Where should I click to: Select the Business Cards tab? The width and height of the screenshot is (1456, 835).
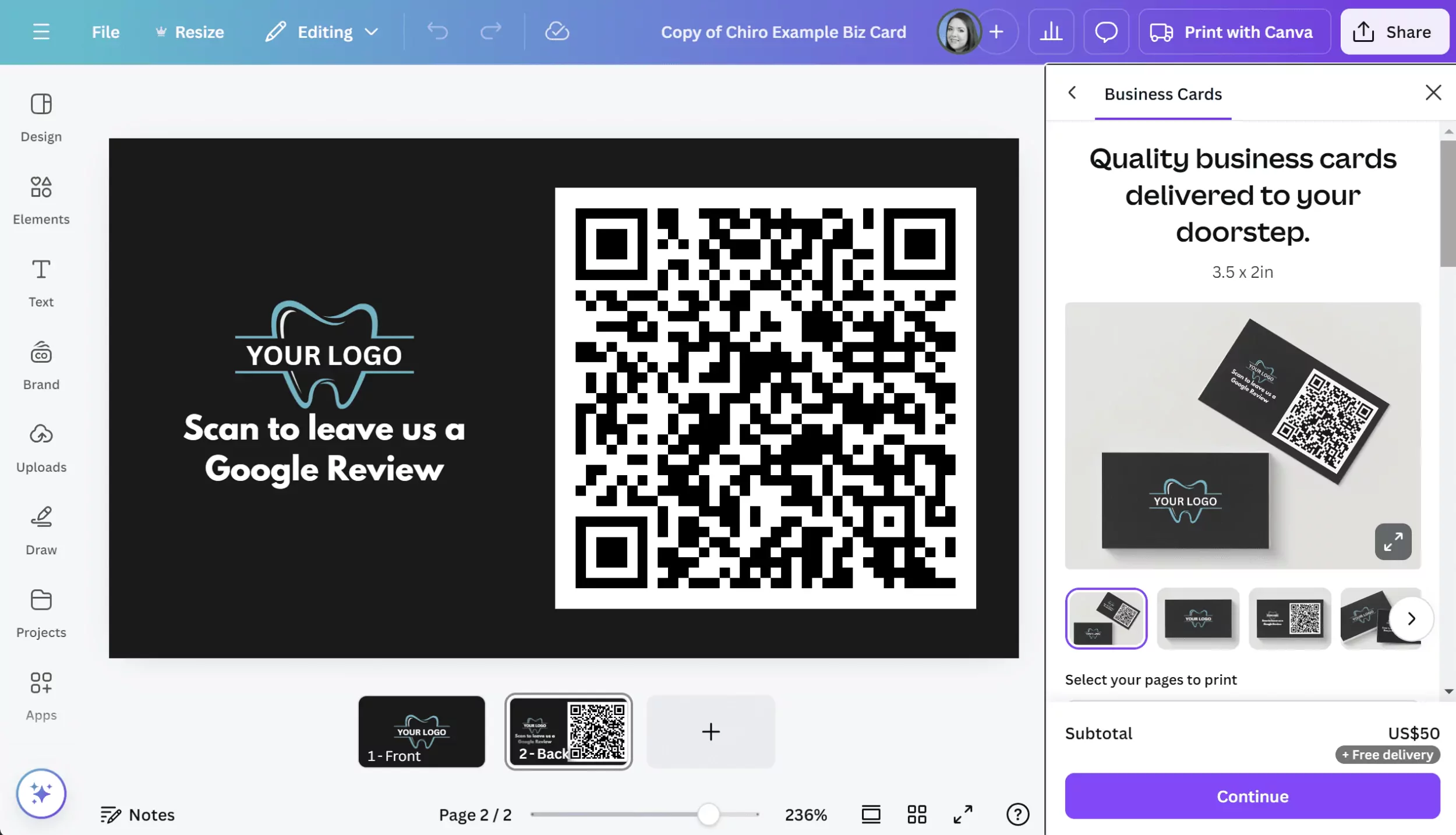click(1162, 94)
